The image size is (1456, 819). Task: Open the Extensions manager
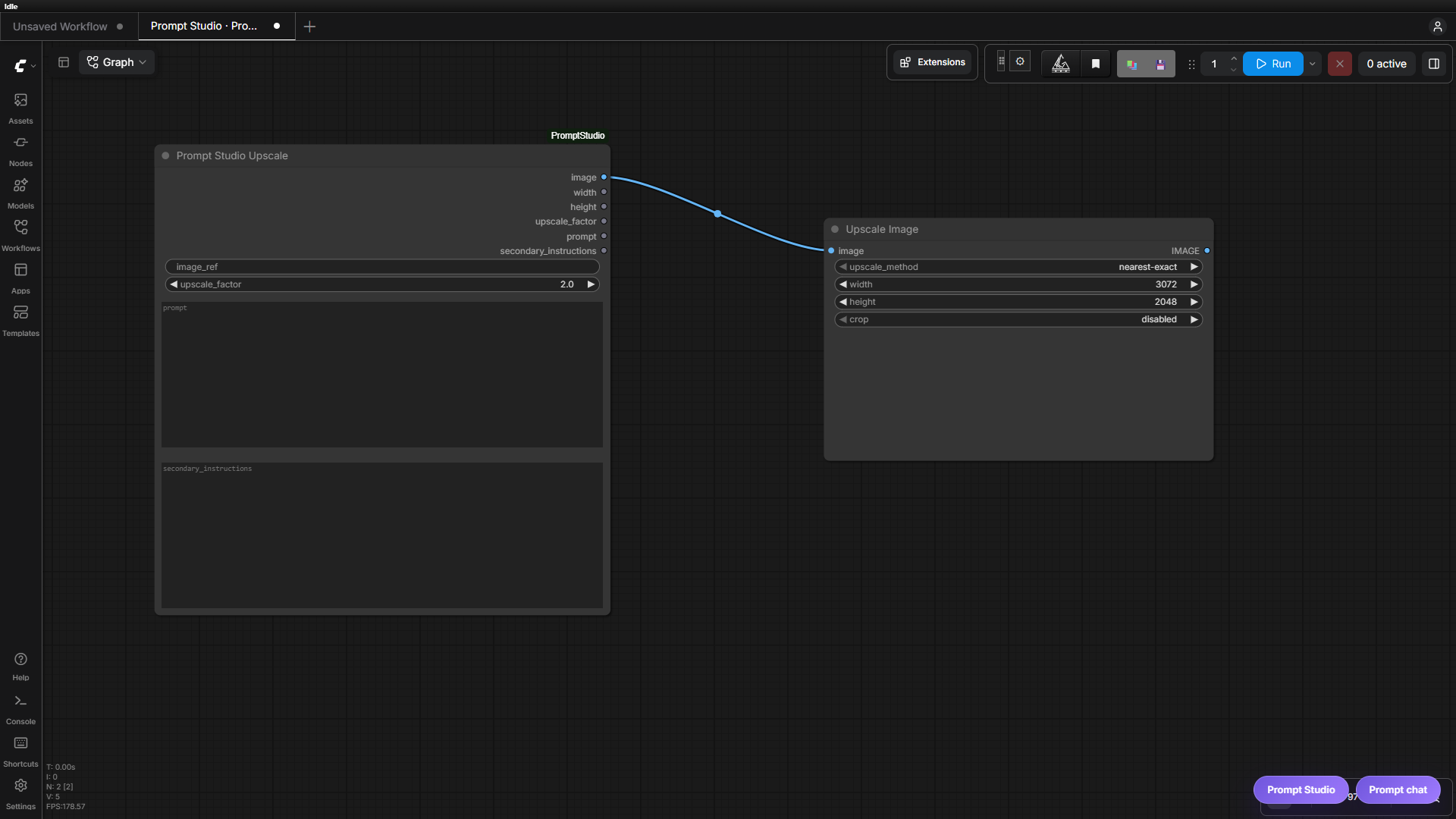pos(933,62)
